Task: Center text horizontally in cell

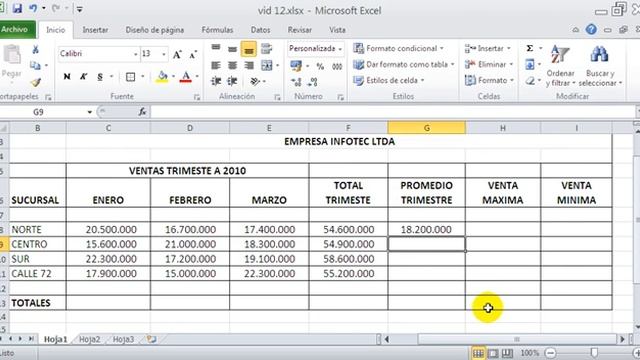Action: pos(232,65)
